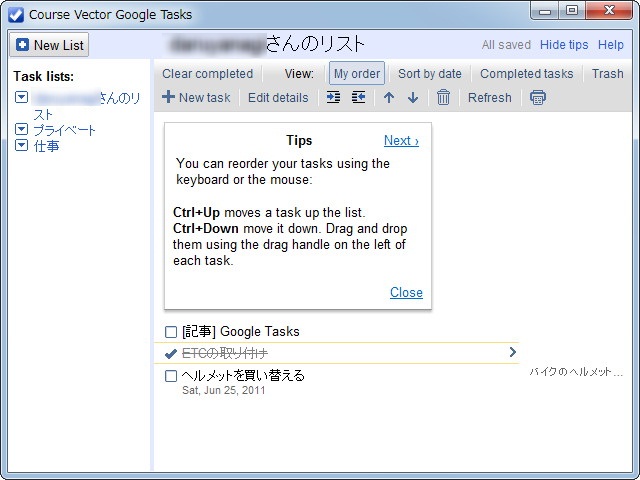
Task: Open dropdown for first さんのリスト task list
Action: [21, 97]
